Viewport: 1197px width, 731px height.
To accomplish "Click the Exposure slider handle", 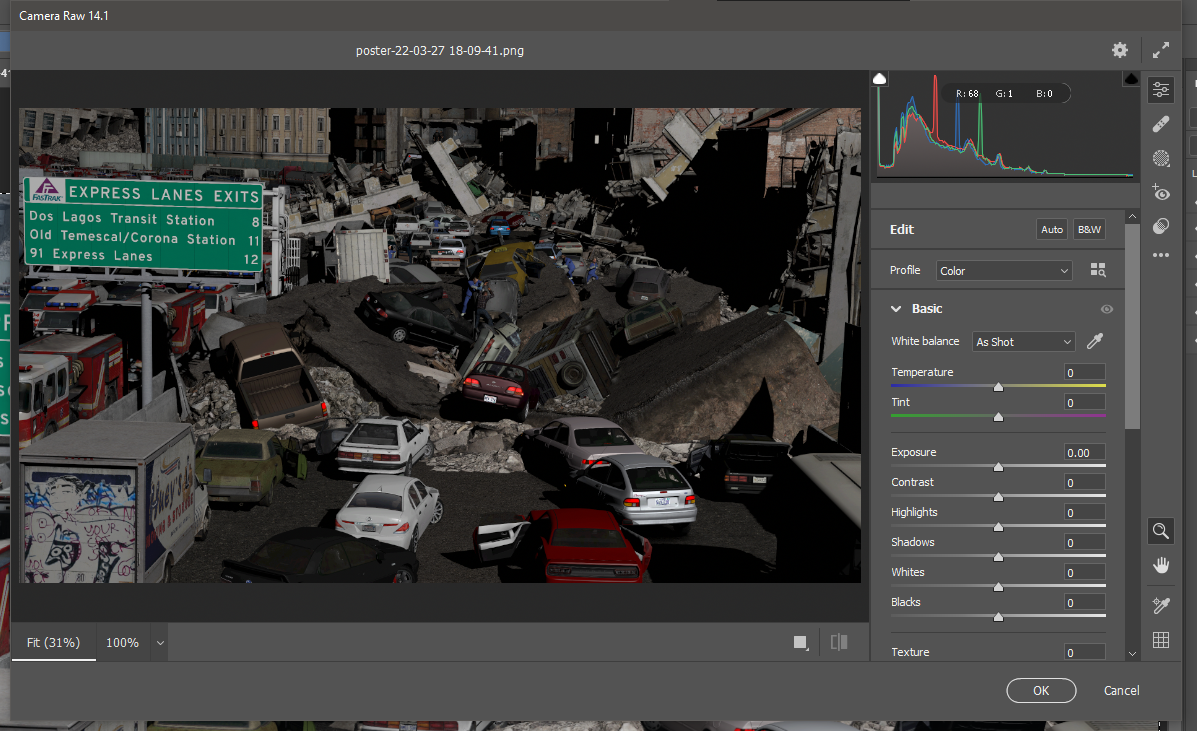I will tap(998, 466).
